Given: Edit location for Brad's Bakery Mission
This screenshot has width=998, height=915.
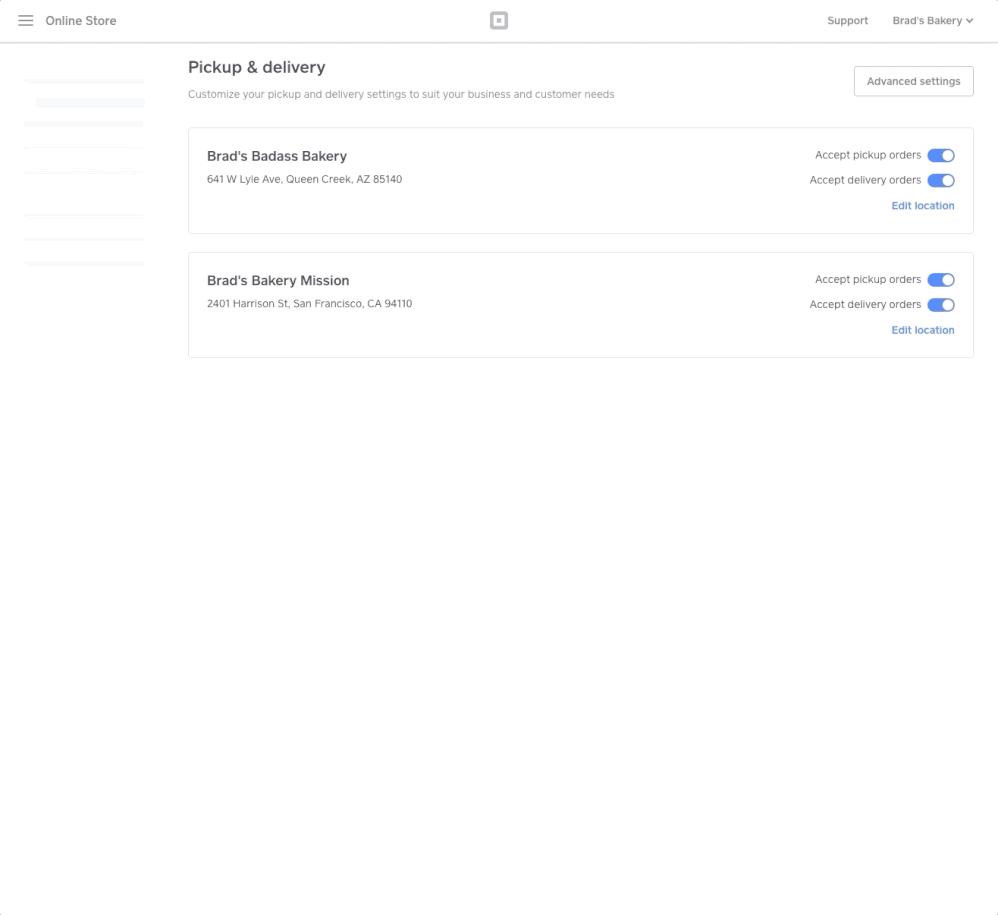Looking at the screenshot, I should (922, 330).
